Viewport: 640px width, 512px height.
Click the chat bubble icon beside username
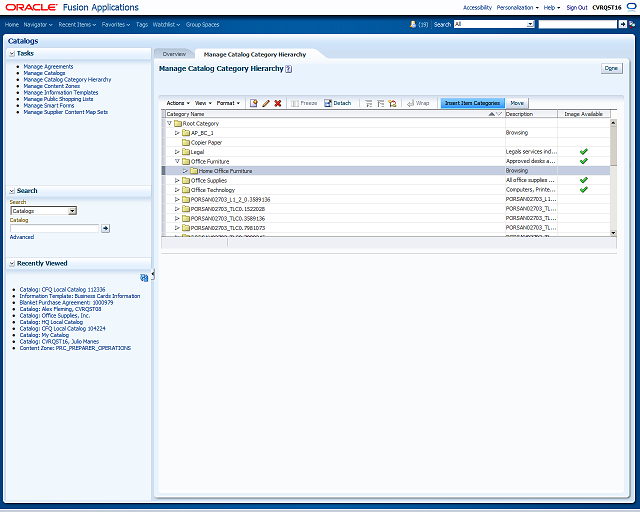click(631, 7)
